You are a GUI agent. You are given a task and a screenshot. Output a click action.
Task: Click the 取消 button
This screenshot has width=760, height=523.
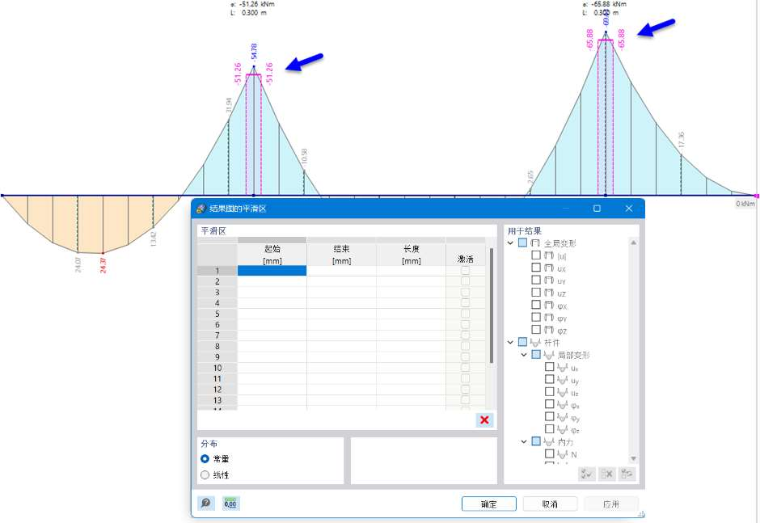tap(550, 504)
